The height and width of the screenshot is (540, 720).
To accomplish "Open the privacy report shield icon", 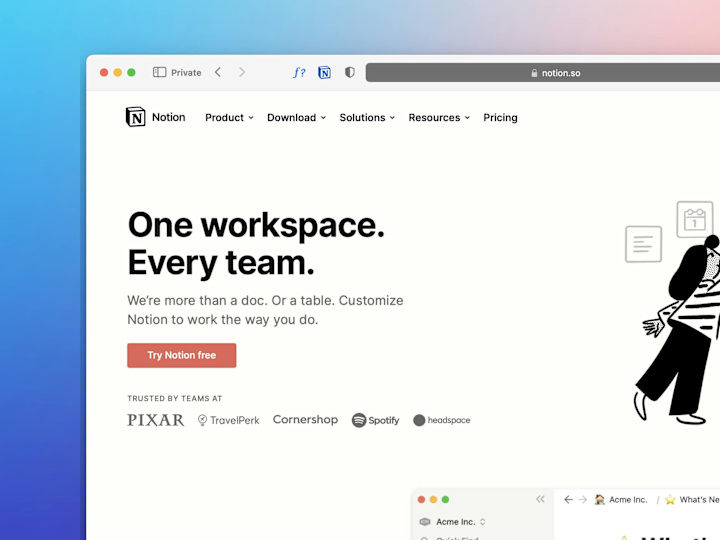I will coord(350,73).
